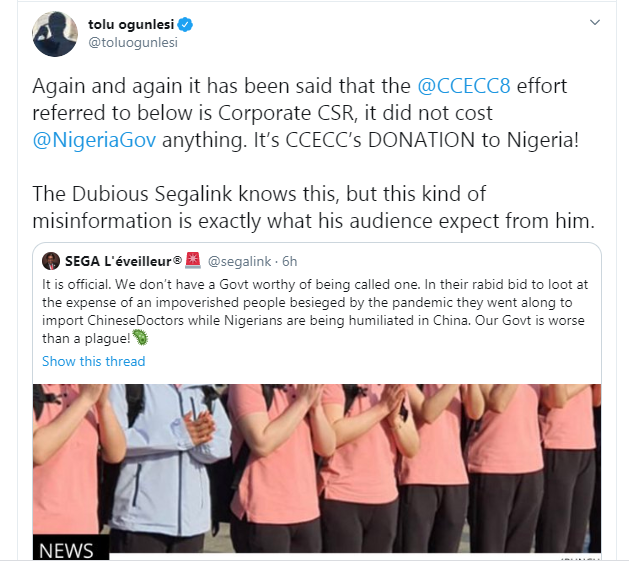
Task: Open the tolu ogunlesi display name
Action: click(131, 24)
